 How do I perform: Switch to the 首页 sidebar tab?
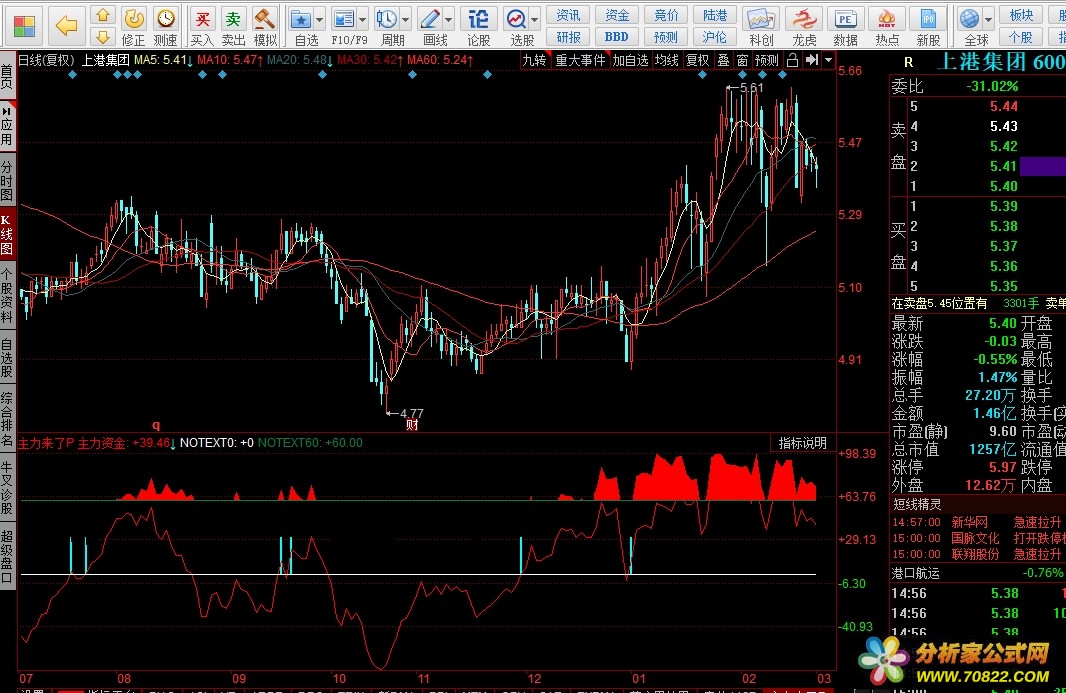pos(7,77)
